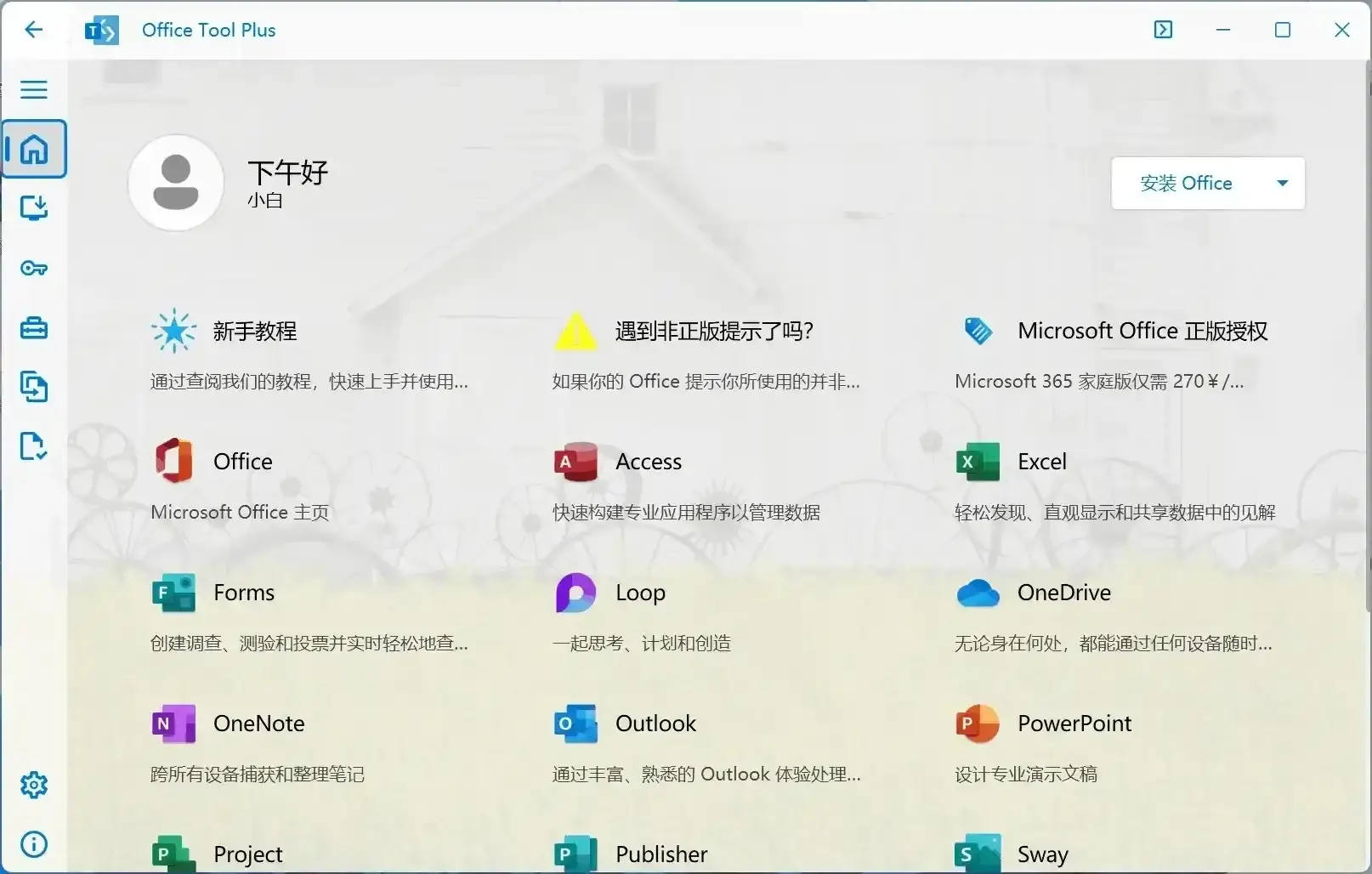Click the Project app icon
This screenshot has height=874, width=1372.
click(173, 854)
